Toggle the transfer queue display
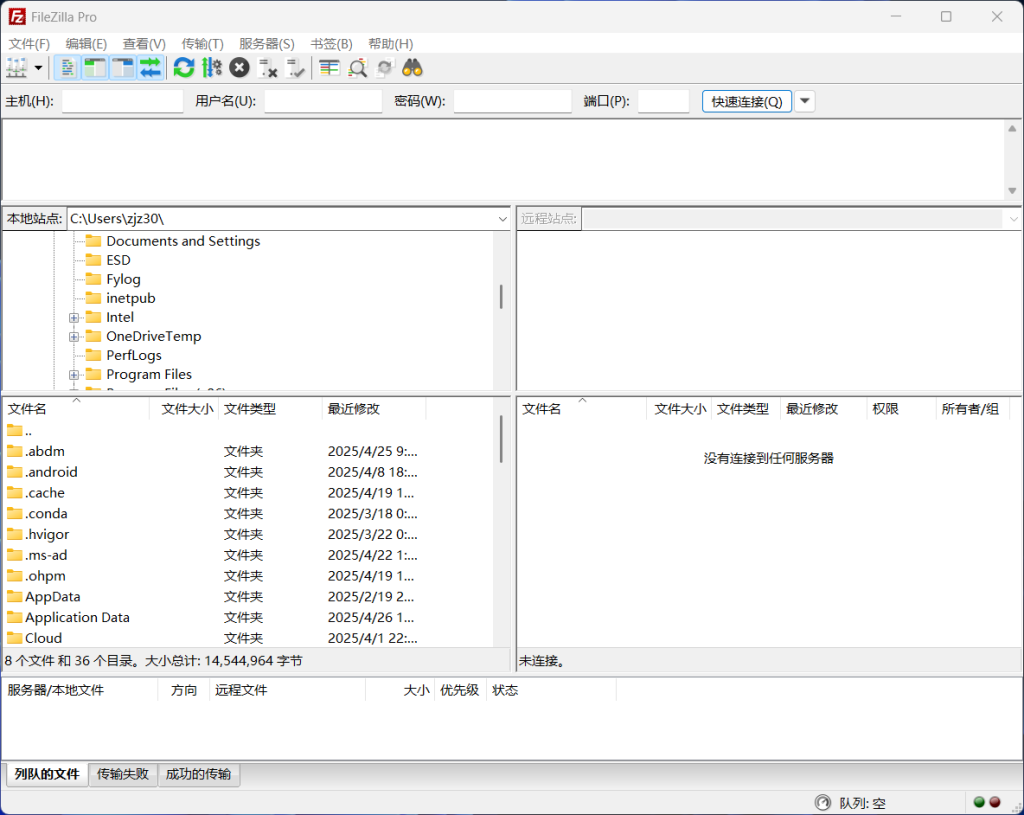Image resolution: width=1024 pixels, height=815 pixels. [x=150, y=68]
